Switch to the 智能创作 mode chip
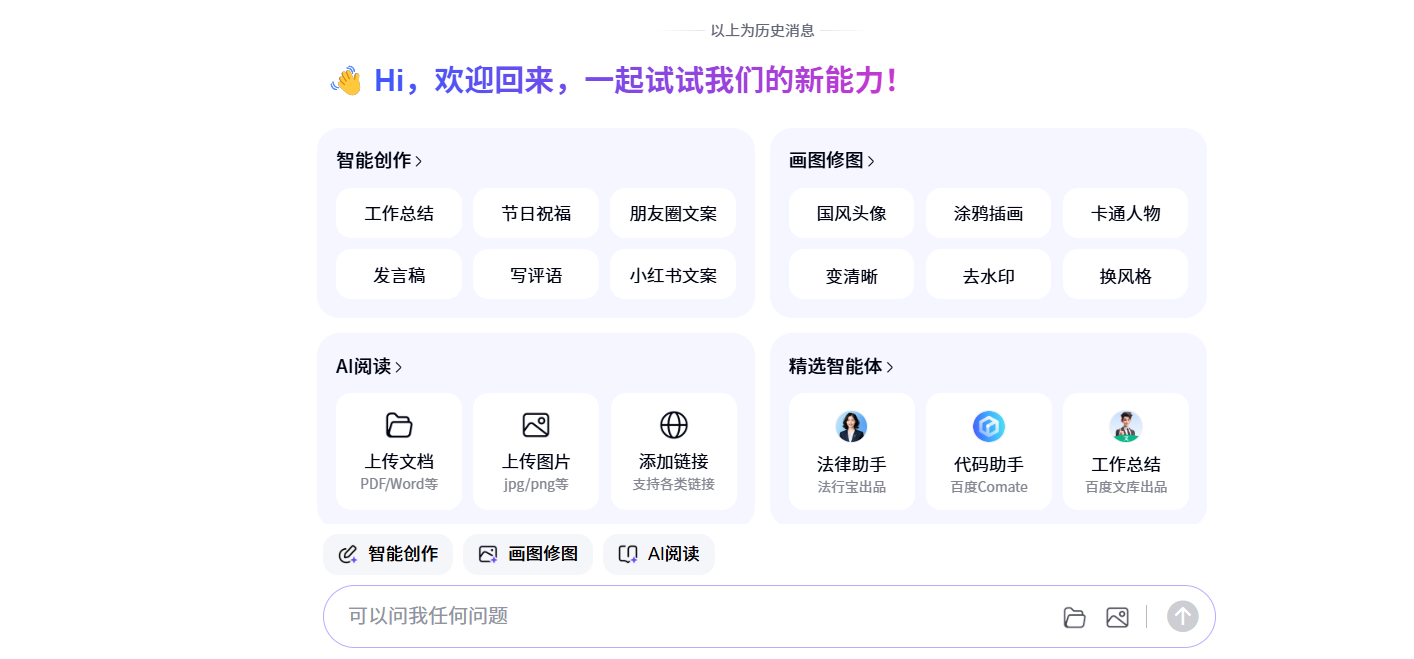Viewport: 1414px width, 659px height. point(388,553)
